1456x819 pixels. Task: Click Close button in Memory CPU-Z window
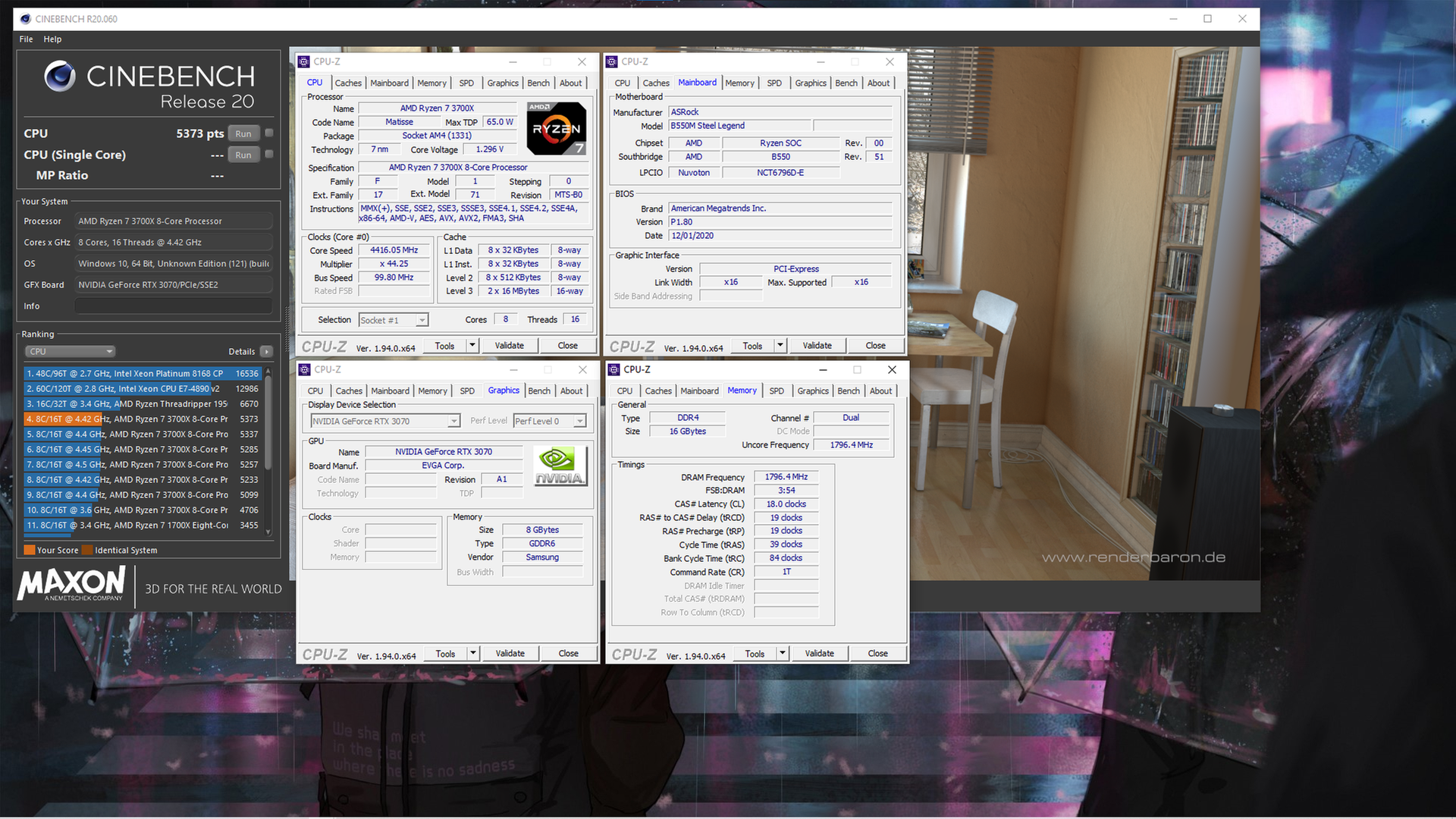(877, 653)
